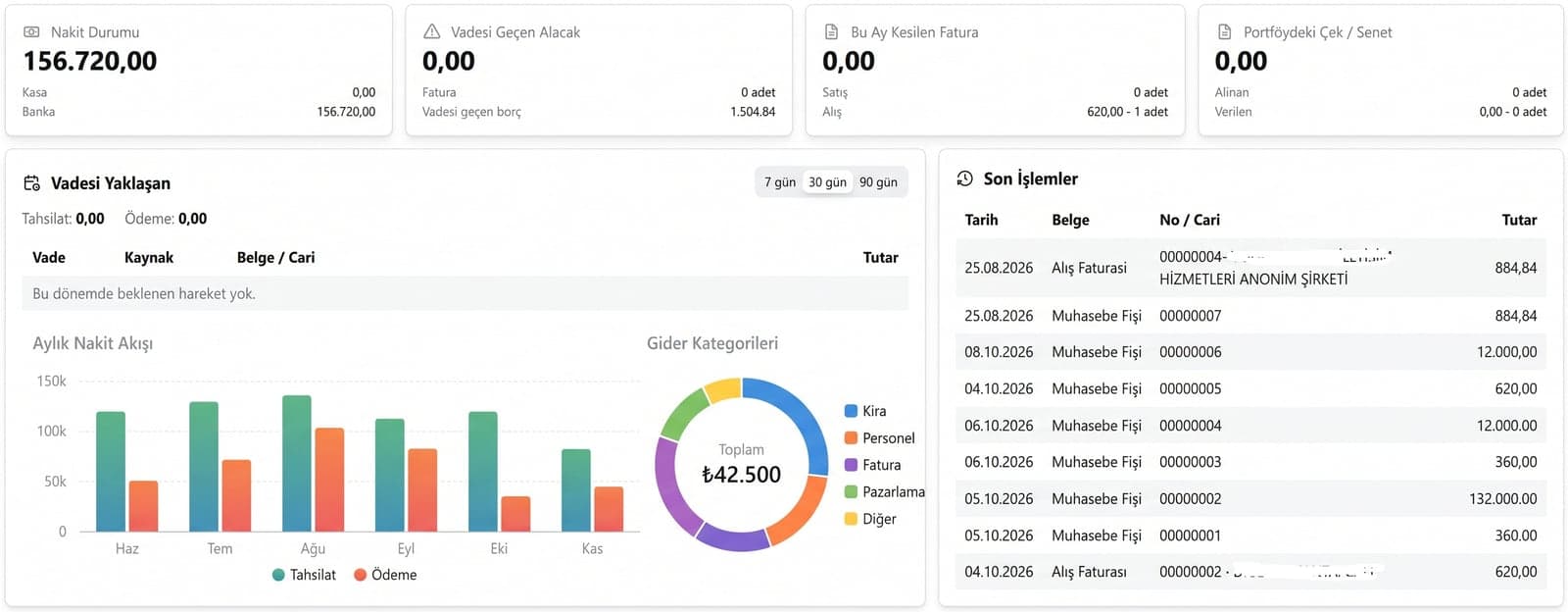Click the orange Ödeme bar for Ağu
This screenshot has height=612, width=1568.
pyautogui.click(x=329, y=480)
